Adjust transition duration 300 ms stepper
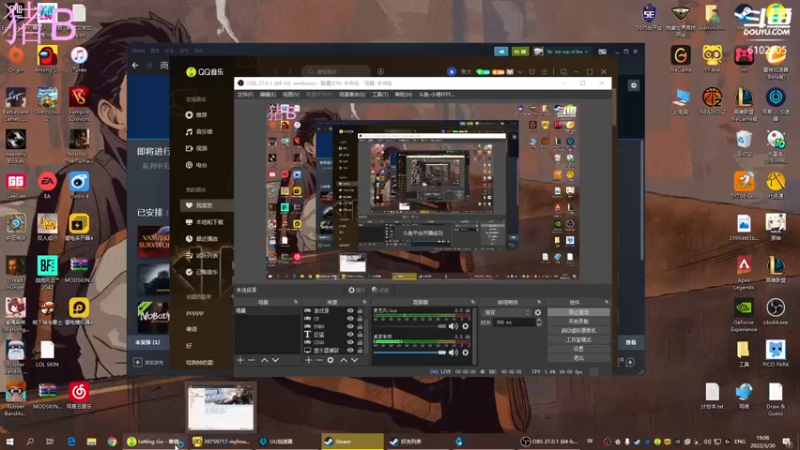The image size is (800, 450). [539, 322]
